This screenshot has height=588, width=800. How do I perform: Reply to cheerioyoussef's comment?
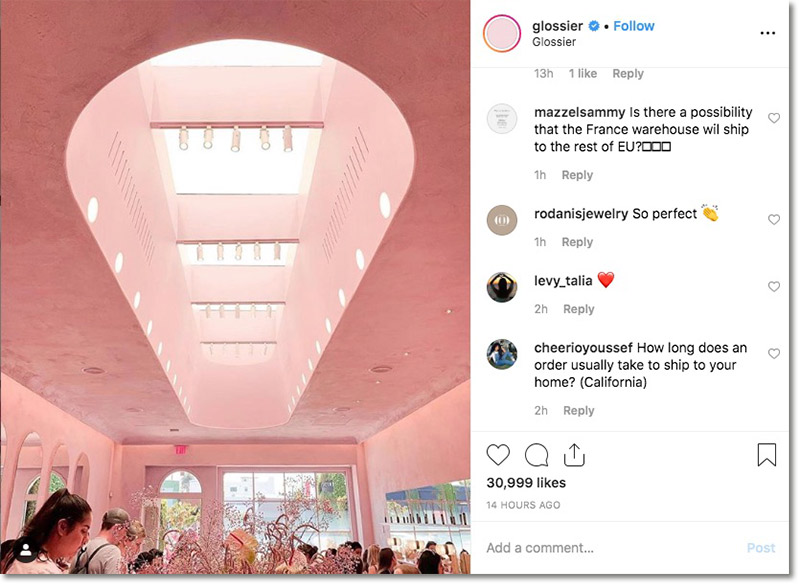pos(579,410)
